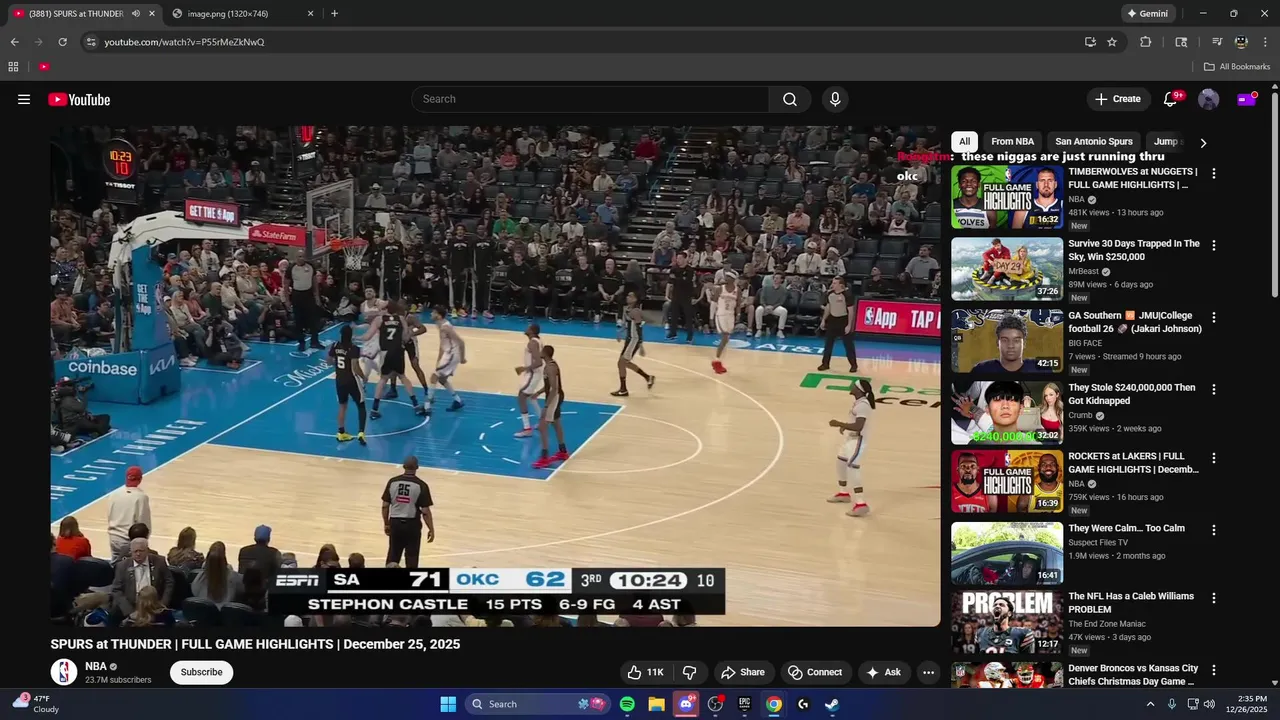The height and width of the screenshot is (720, 1280).
Task: Open Survive 30 Days Trapped thumbnail
Action: coord(1007,269)
